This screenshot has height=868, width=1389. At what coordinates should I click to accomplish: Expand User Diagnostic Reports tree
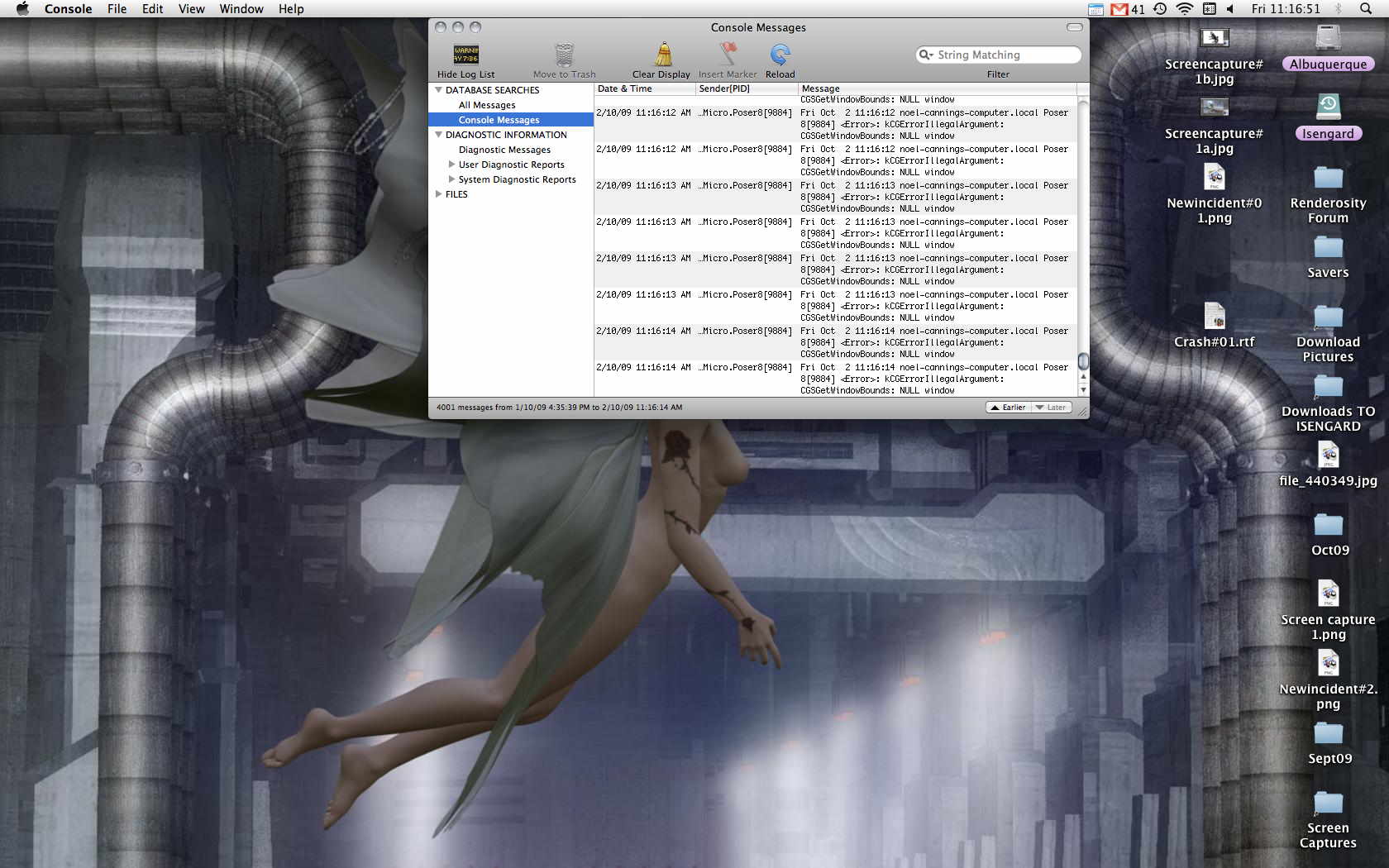[x=451, y=165]
